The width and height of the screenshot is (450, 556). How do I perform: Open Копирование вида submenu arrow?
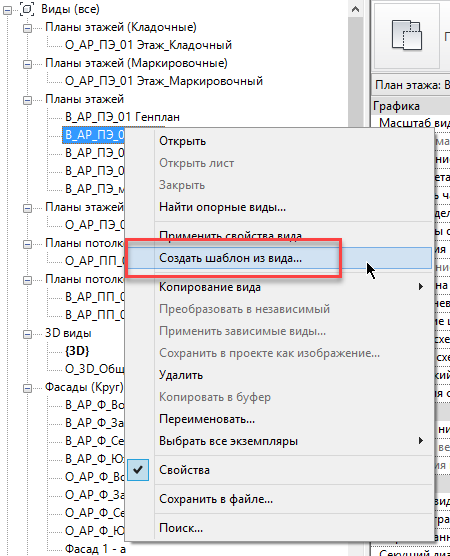[x=421, y=287]
